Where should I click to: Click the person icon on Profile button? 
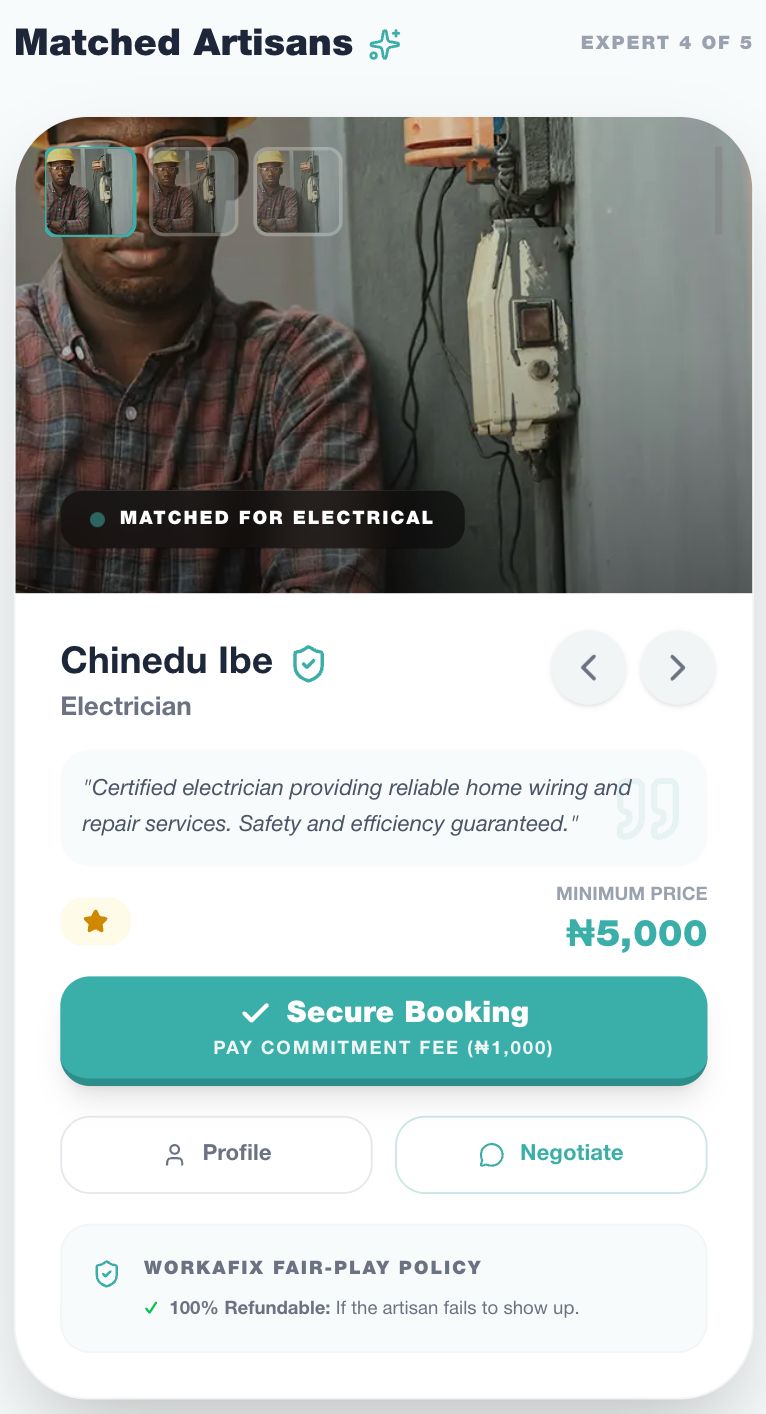175,1155
